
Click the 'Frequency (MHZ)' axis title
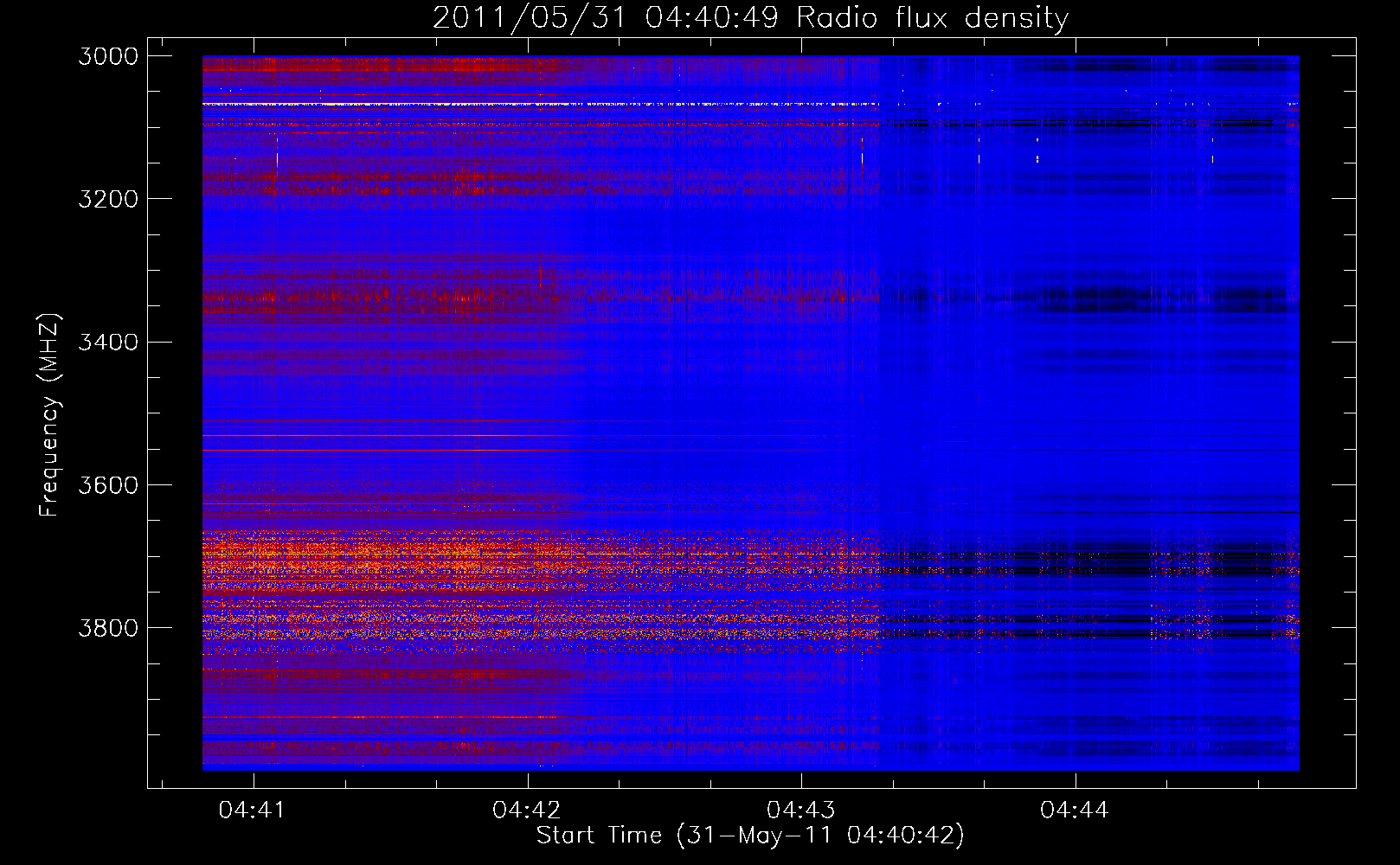click(50, 415)
